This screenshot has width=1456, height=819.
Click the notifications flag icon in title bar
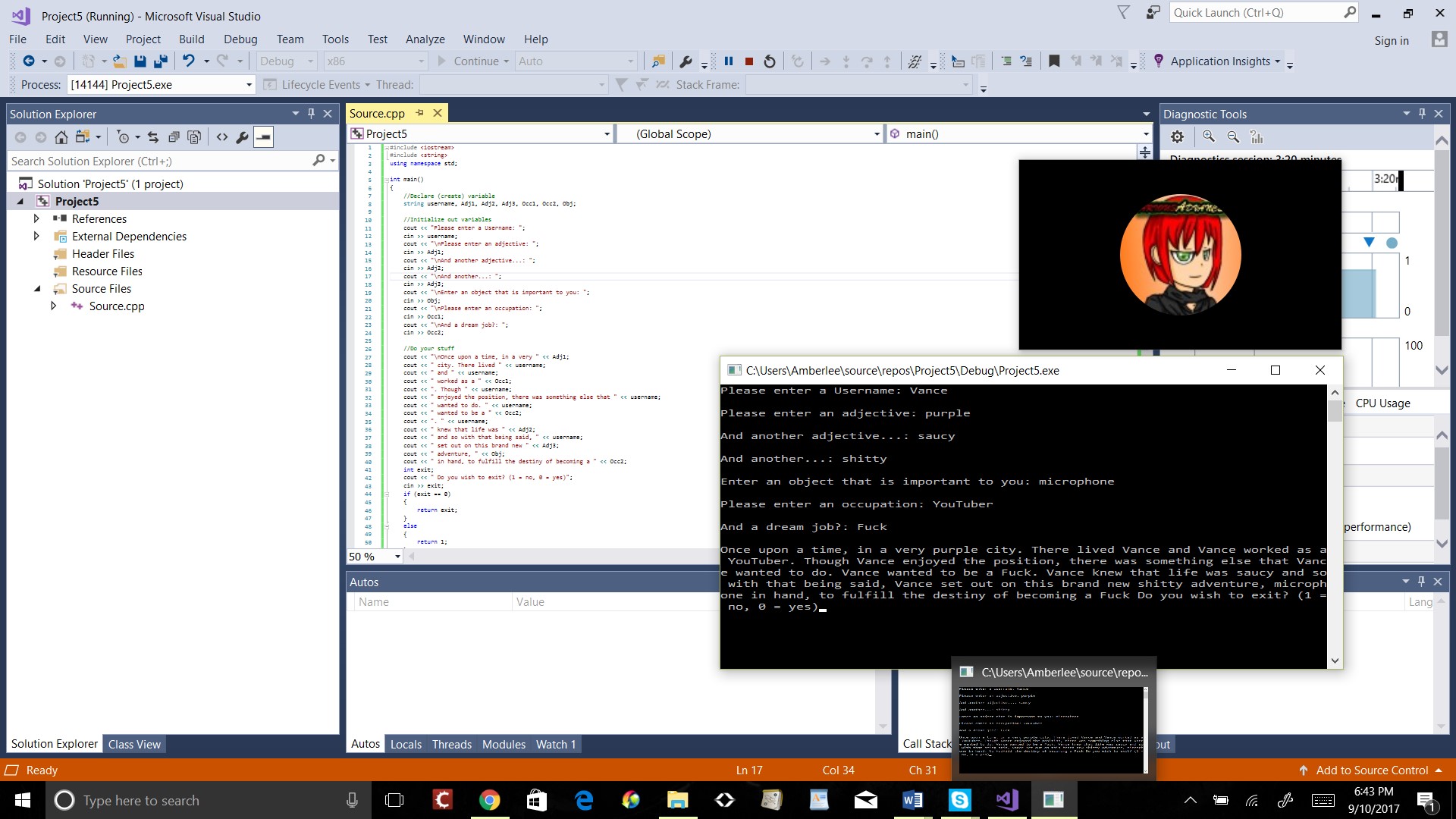click(x=1124, y=12)
